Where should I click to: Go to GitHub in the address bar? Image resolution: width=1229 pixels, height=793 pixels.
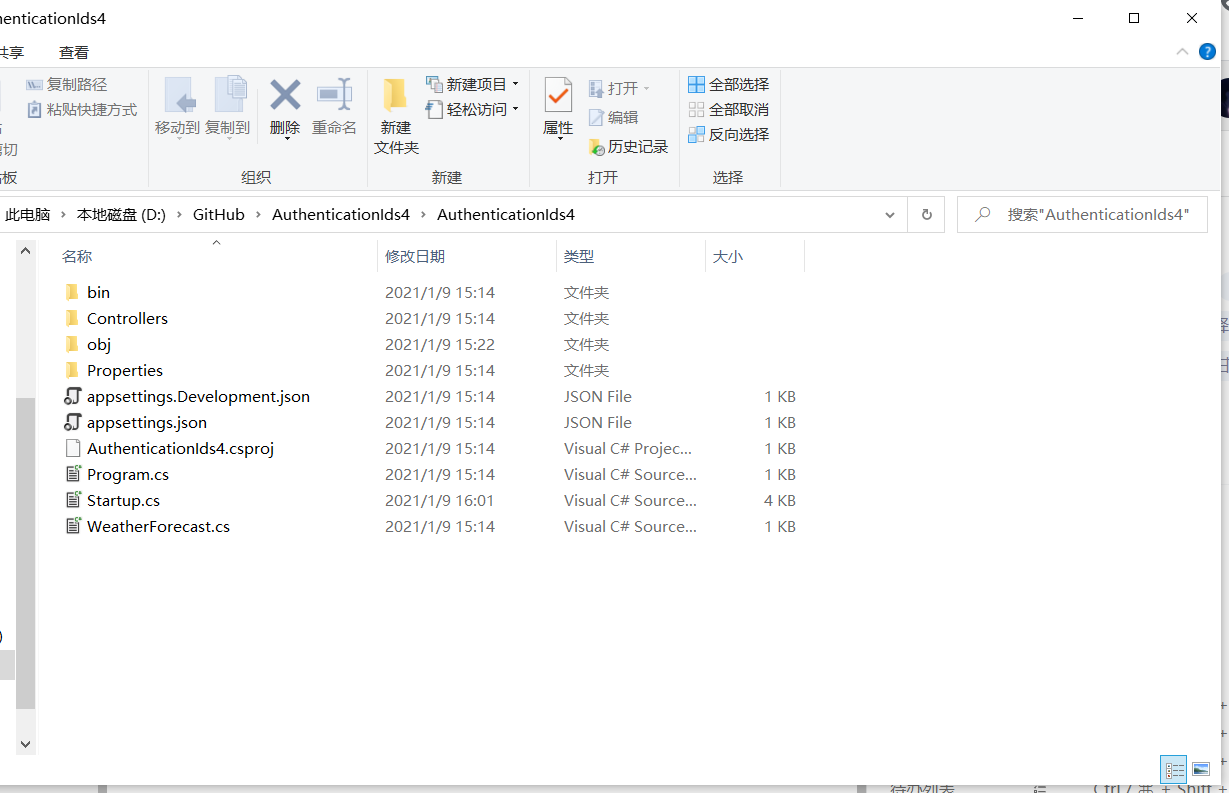(219, 214)
